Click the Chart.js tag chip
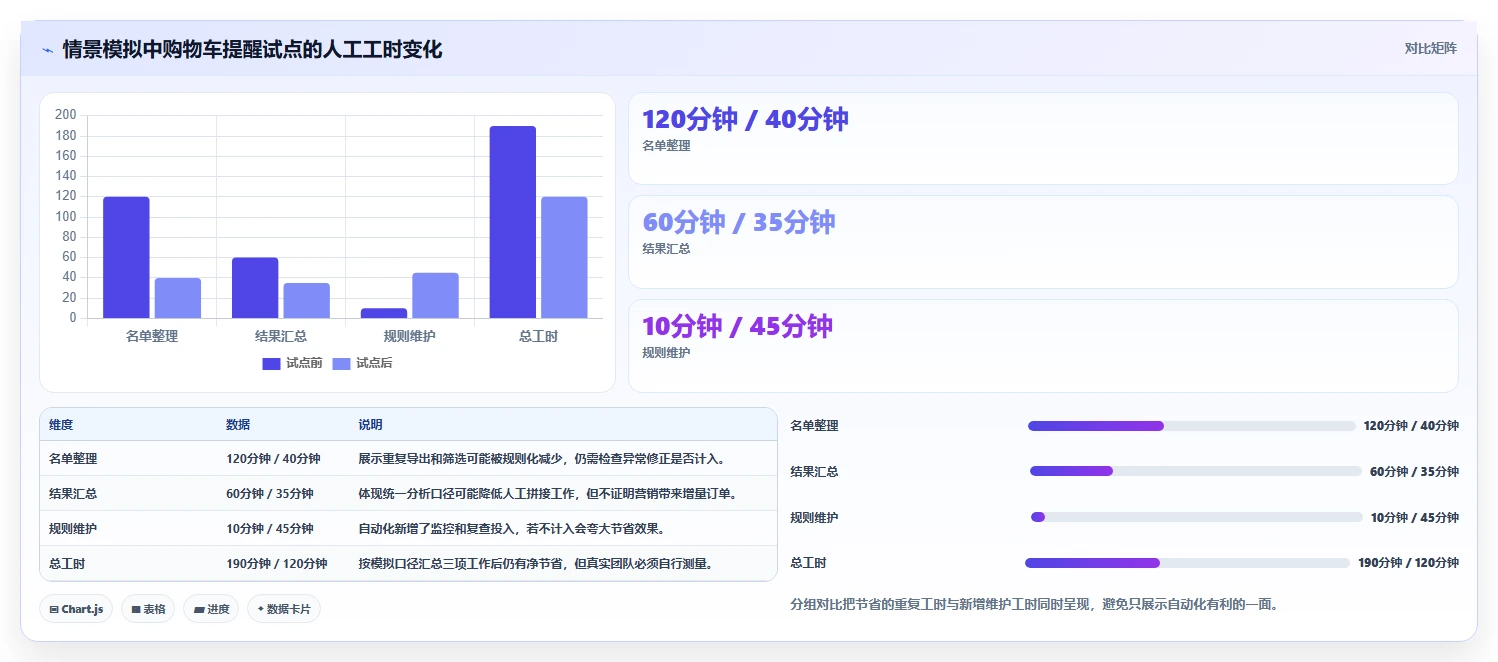Screen dimensions: 1498x662 coord(76,609)
